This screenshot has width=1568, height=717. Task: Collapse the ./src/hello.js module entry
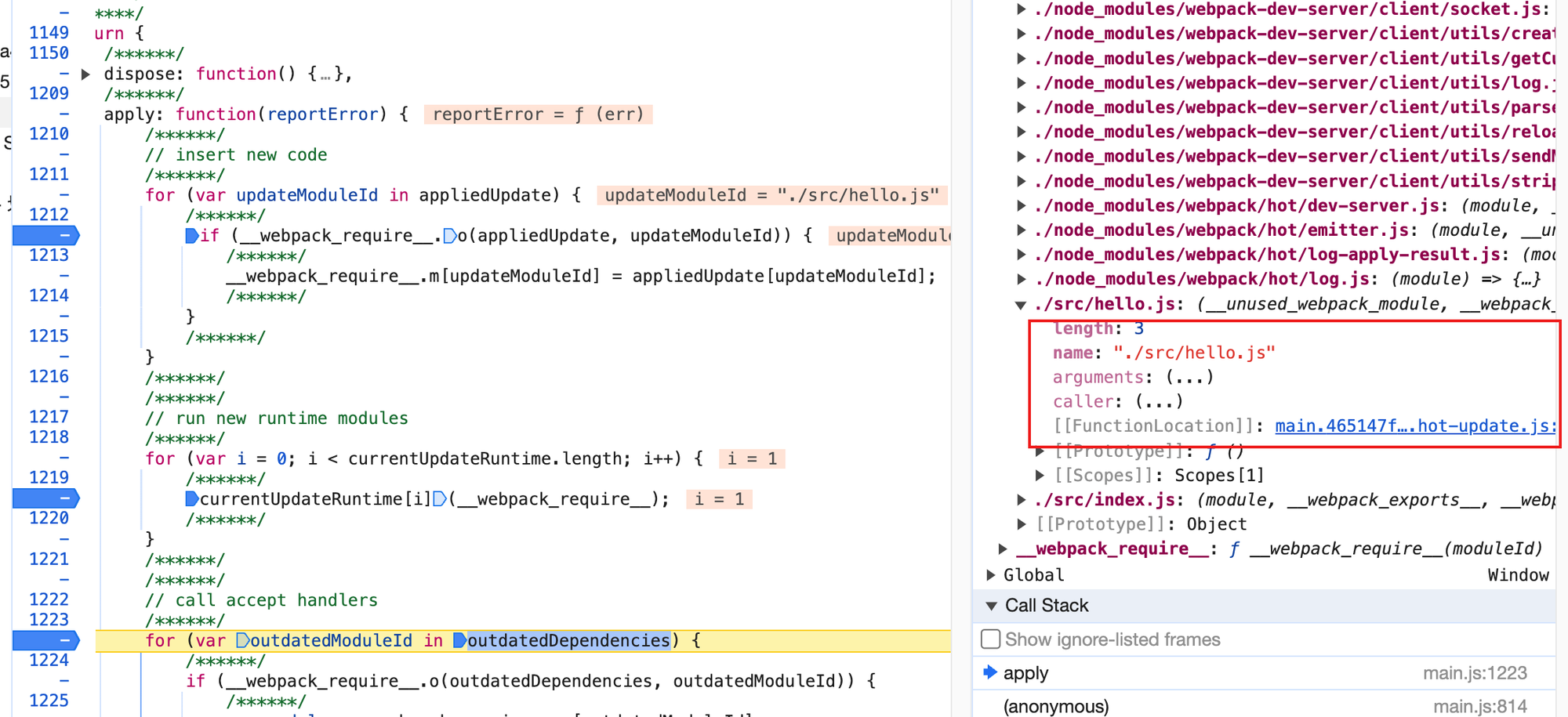(1021, 305)
